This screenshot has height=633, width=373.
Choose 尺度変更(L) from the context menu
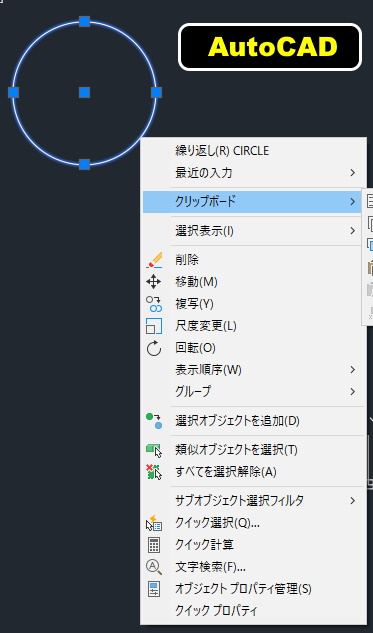254,326
